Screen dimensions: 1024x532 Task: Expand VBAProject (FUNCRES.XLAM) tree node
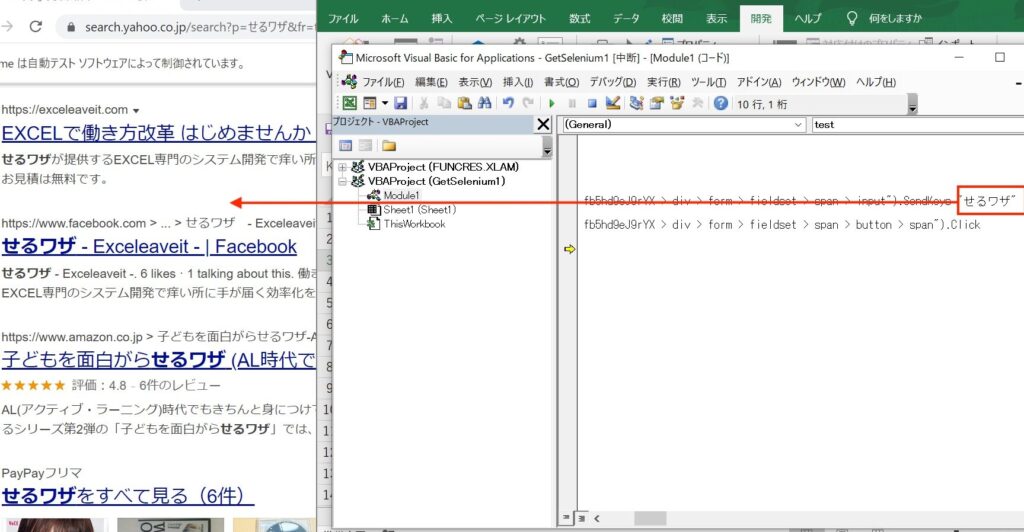[343, 167]
